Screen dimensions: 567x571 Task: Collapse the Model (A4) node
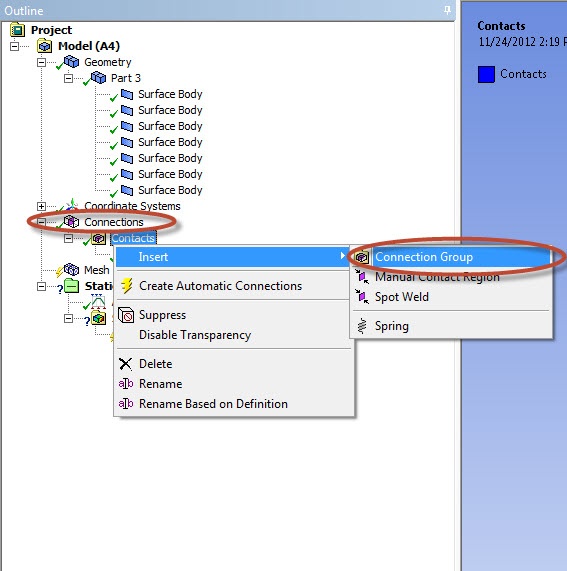[15, 46]
